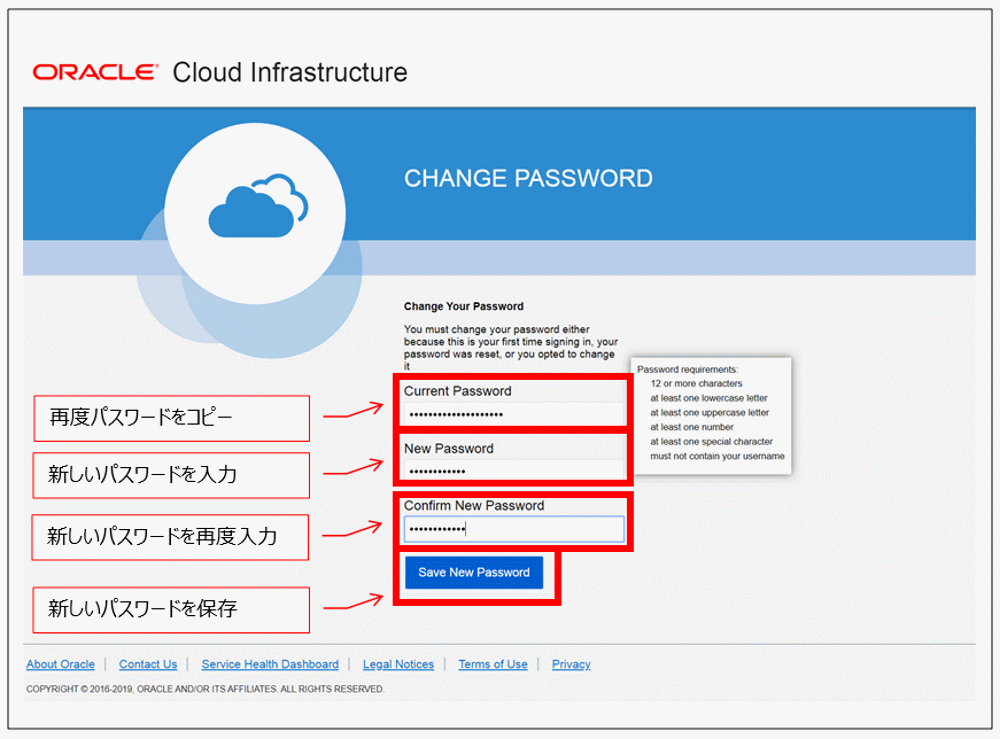Click the Password requirements tooltip box
This screenshot has width=1000, height=739.
tap(711, 412)
